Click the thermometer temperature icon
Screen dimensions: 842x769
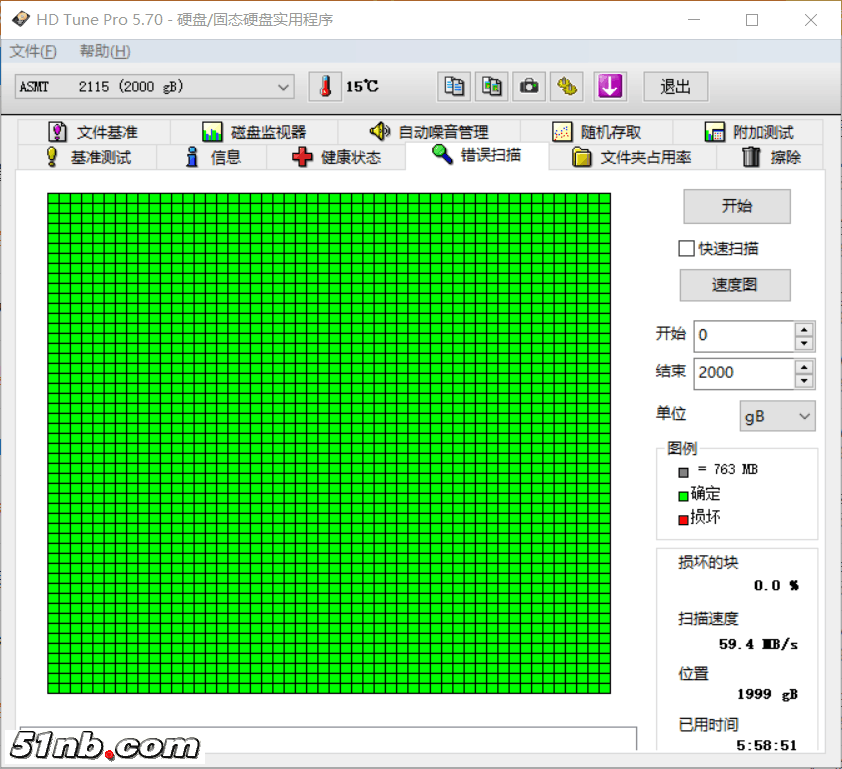tap(324, 87)
